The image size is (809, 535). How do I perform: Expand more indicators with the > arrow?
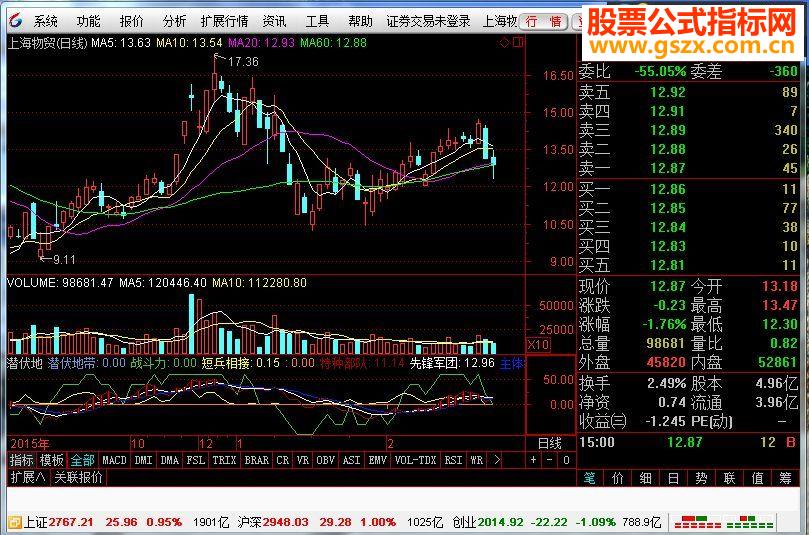497,460
